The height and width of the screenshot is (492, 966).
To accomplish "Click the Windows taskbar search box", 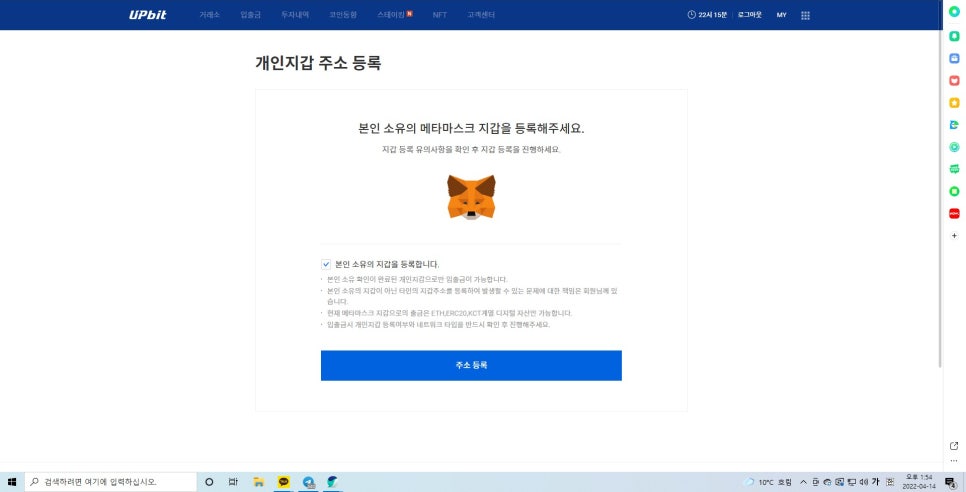I will point(110,482).
